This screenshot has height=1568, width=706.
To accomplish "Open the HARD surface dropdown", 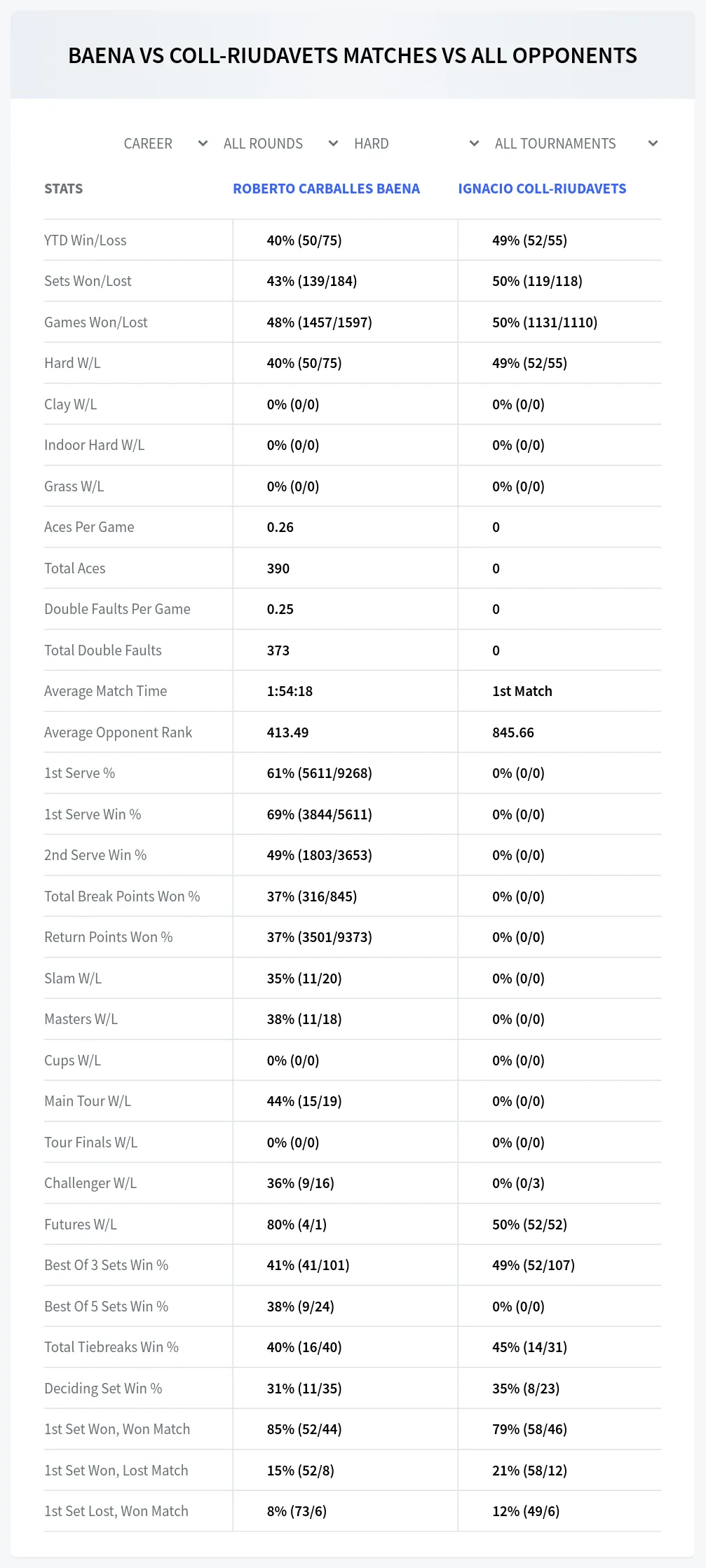I will 416,144.
